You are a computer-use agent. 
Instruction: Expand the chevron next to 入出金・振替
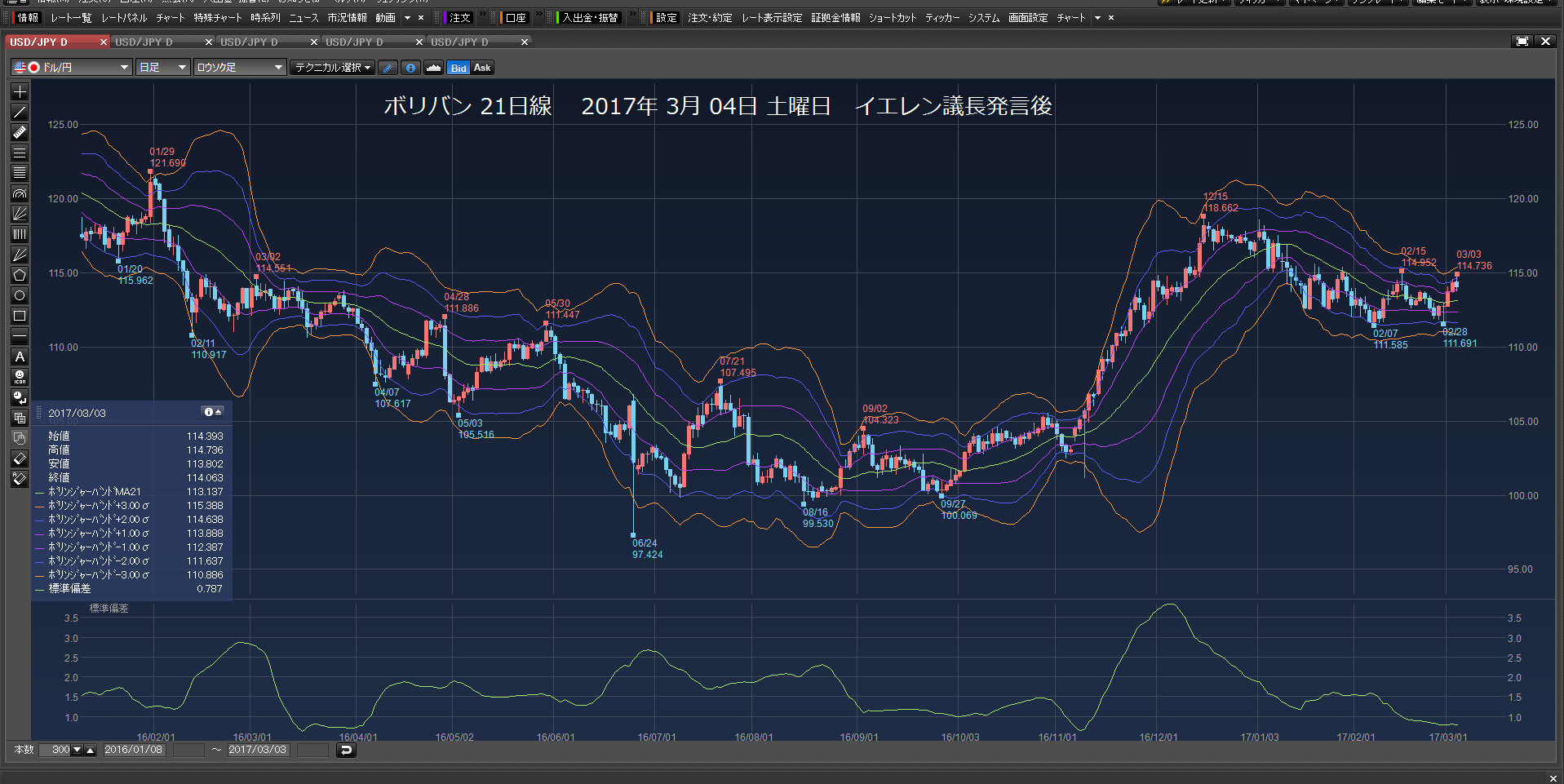tap(631, 15)
